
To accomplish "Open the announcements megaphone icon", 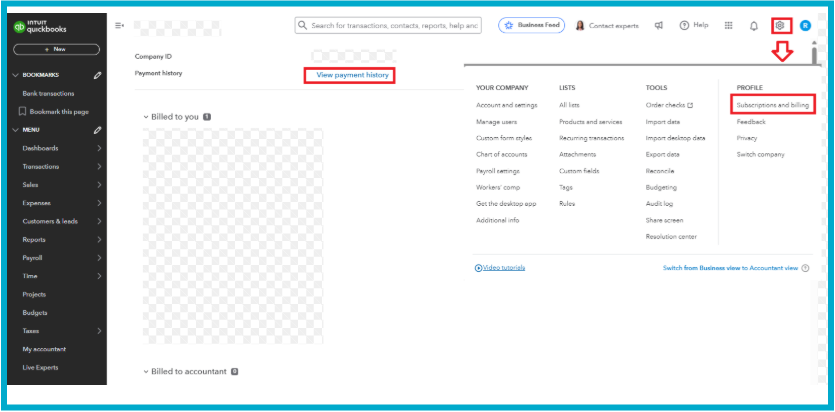I will [x=659, y=26].
